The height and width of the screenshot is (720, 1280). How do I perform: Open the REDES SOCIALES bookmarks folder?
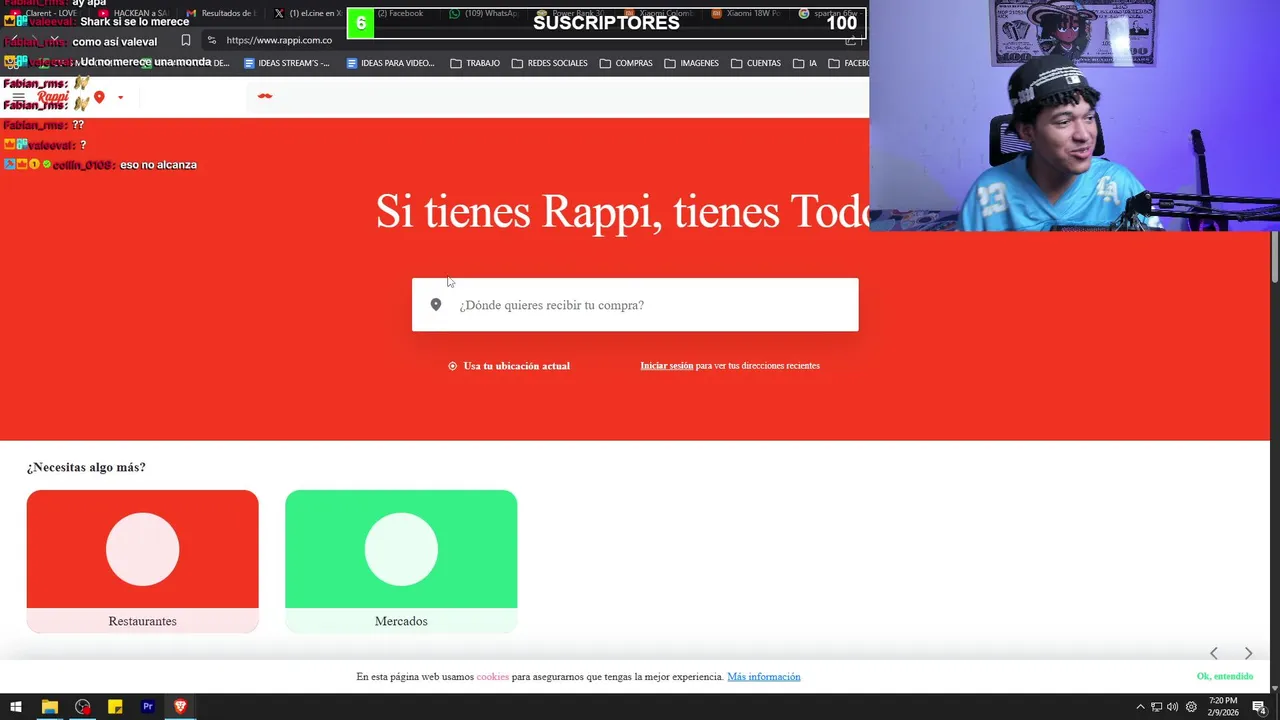(549, 63)
